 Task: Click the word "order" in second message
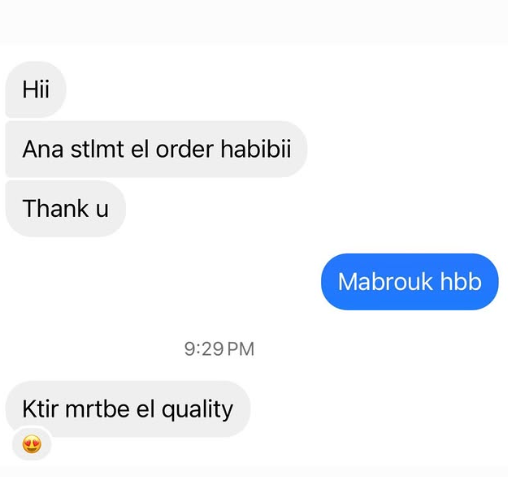click(x=185, y=149)
